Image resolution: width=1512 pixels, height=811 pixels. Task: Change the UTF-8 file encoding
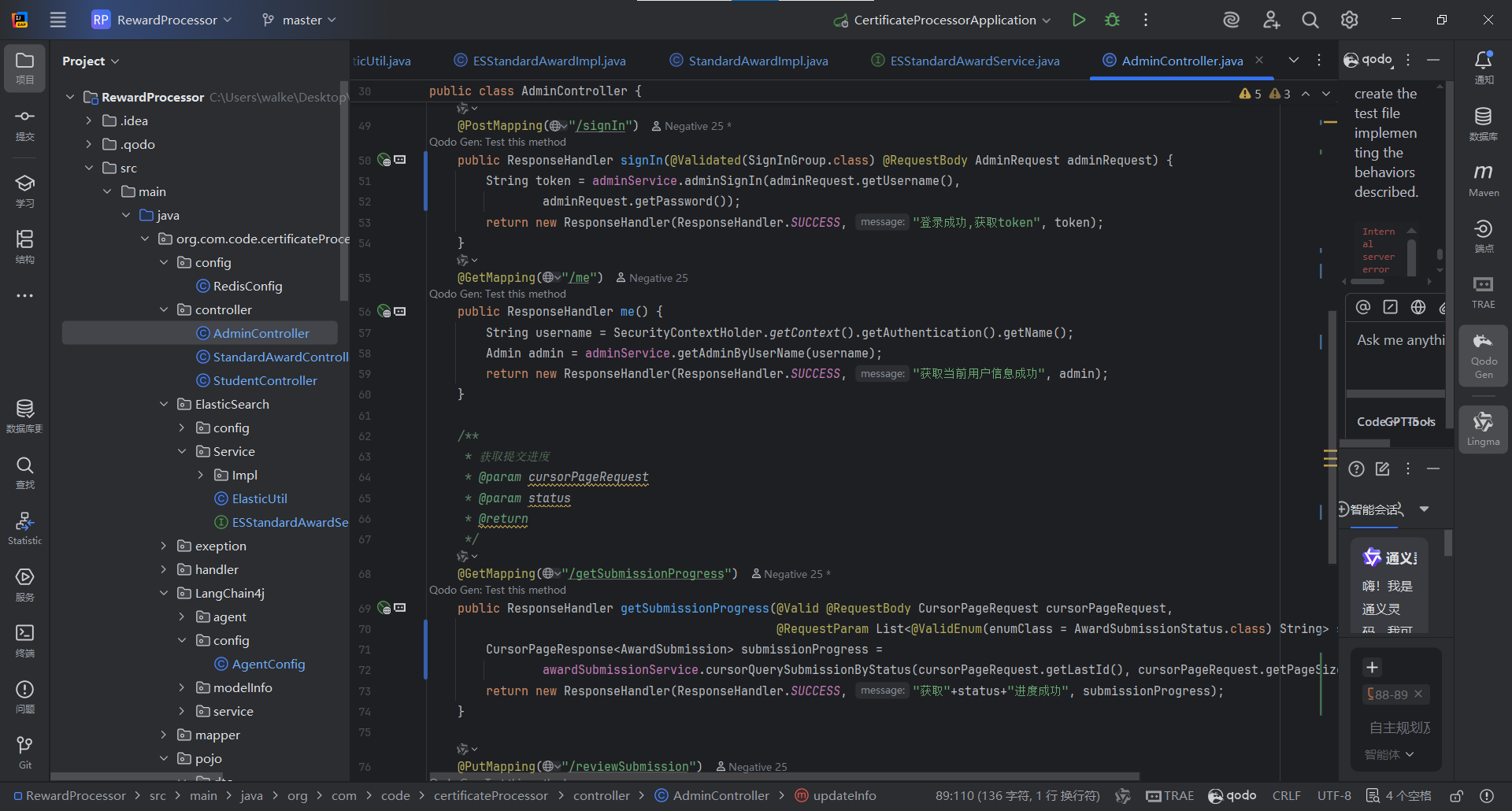[x=1334, y=795]
